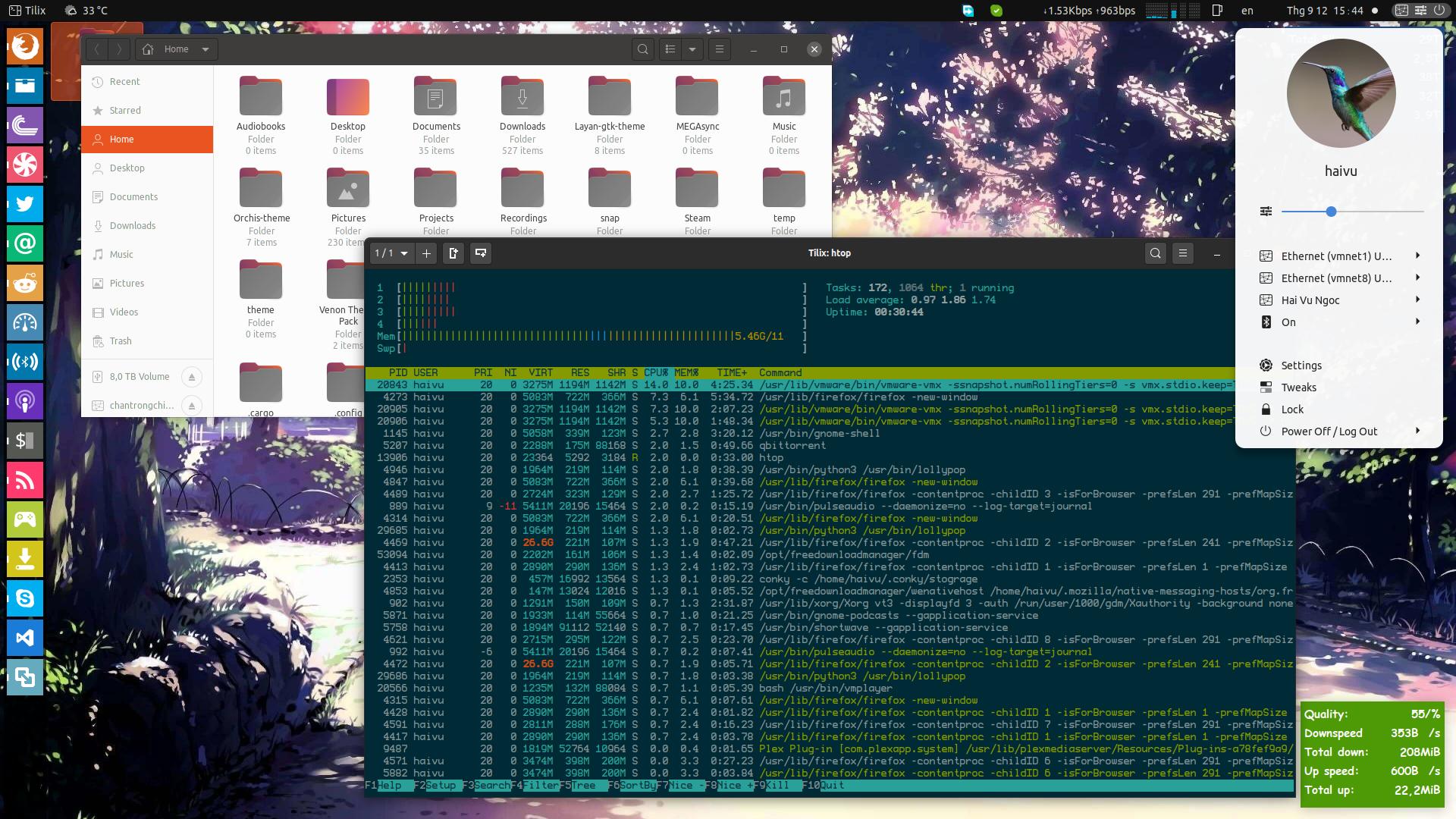1456x819 pixels.
Task: Open the speedometer gauge dock icon
Action: click(25, 323)
